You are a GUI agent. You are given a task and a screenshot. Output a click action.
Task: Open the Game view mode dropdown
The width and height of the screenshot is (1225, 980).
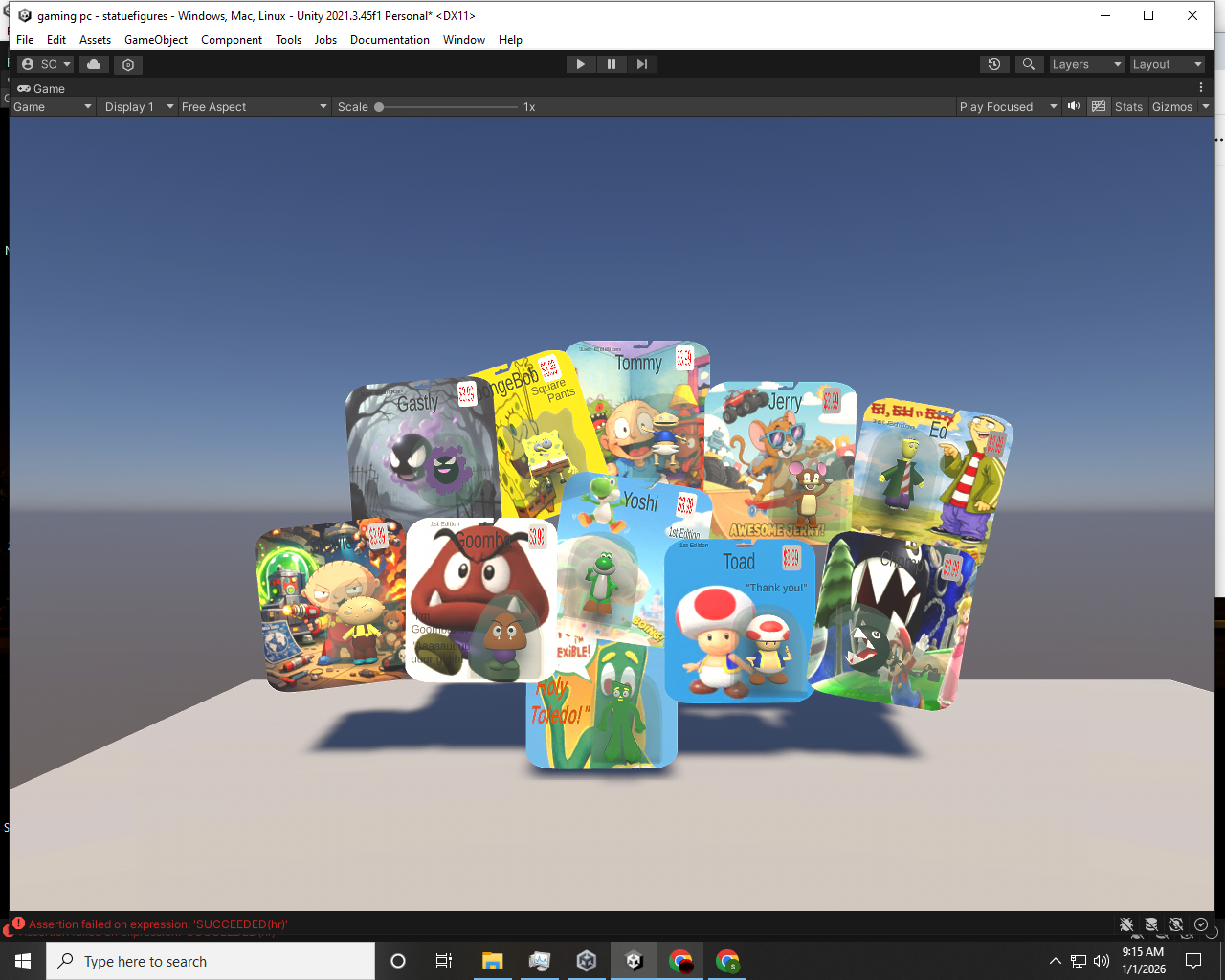(x=53, y=106)
